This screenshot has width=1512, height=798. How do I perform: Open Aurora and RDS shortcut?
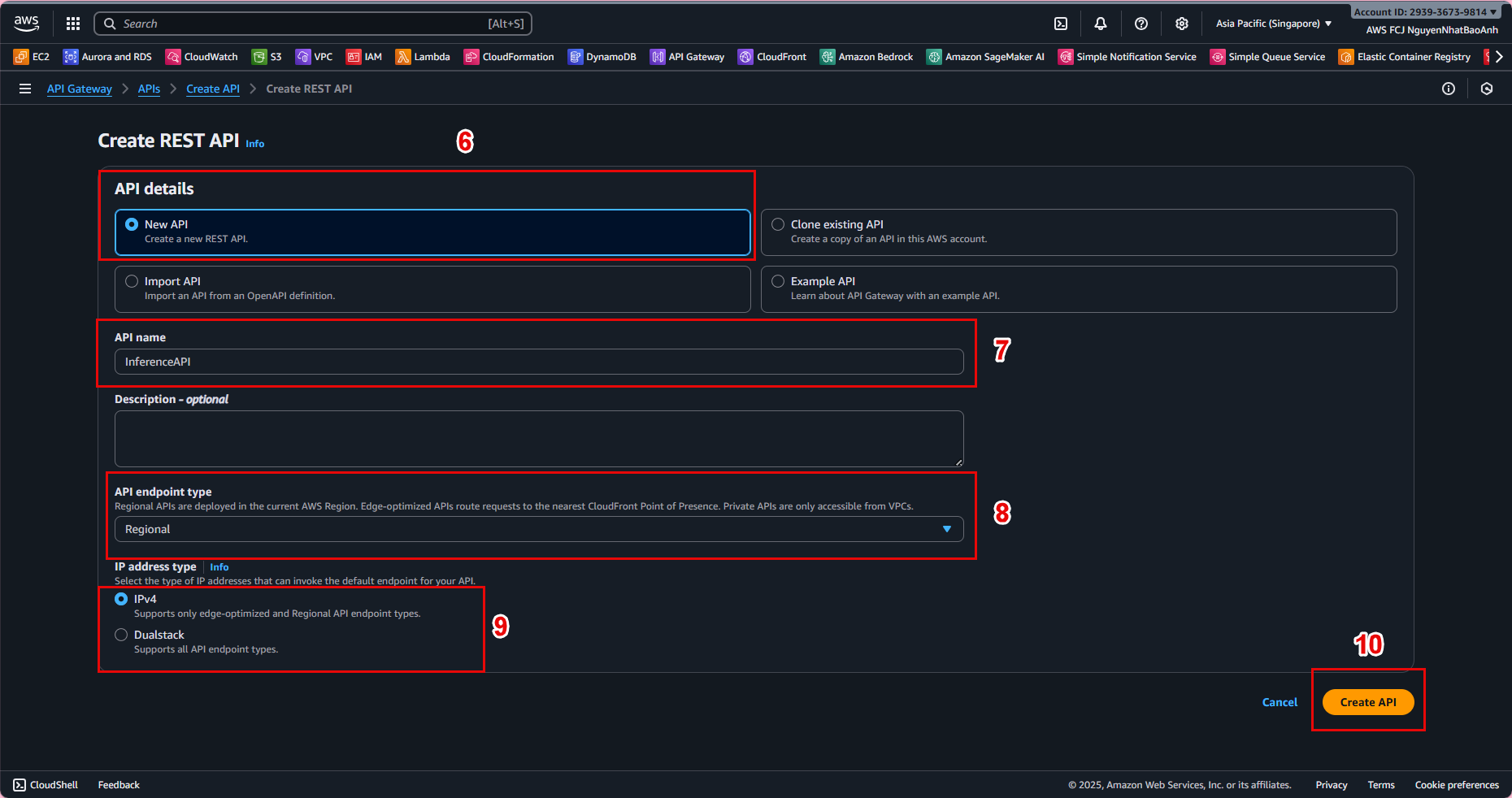[107, 57]
